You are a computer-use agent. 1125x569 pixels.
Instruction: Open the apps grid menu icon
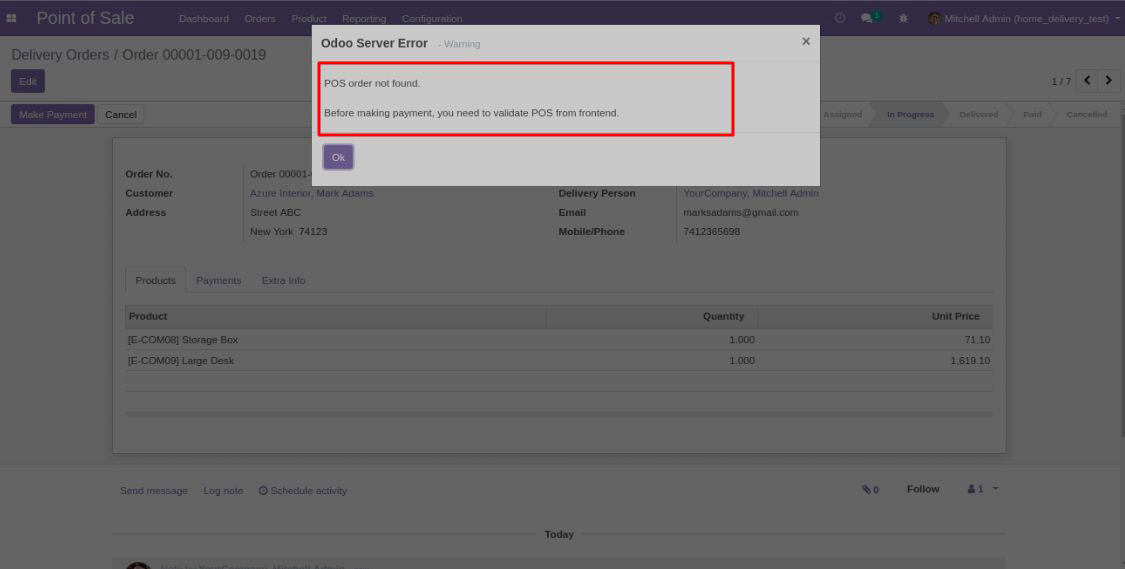coord(11,18)
